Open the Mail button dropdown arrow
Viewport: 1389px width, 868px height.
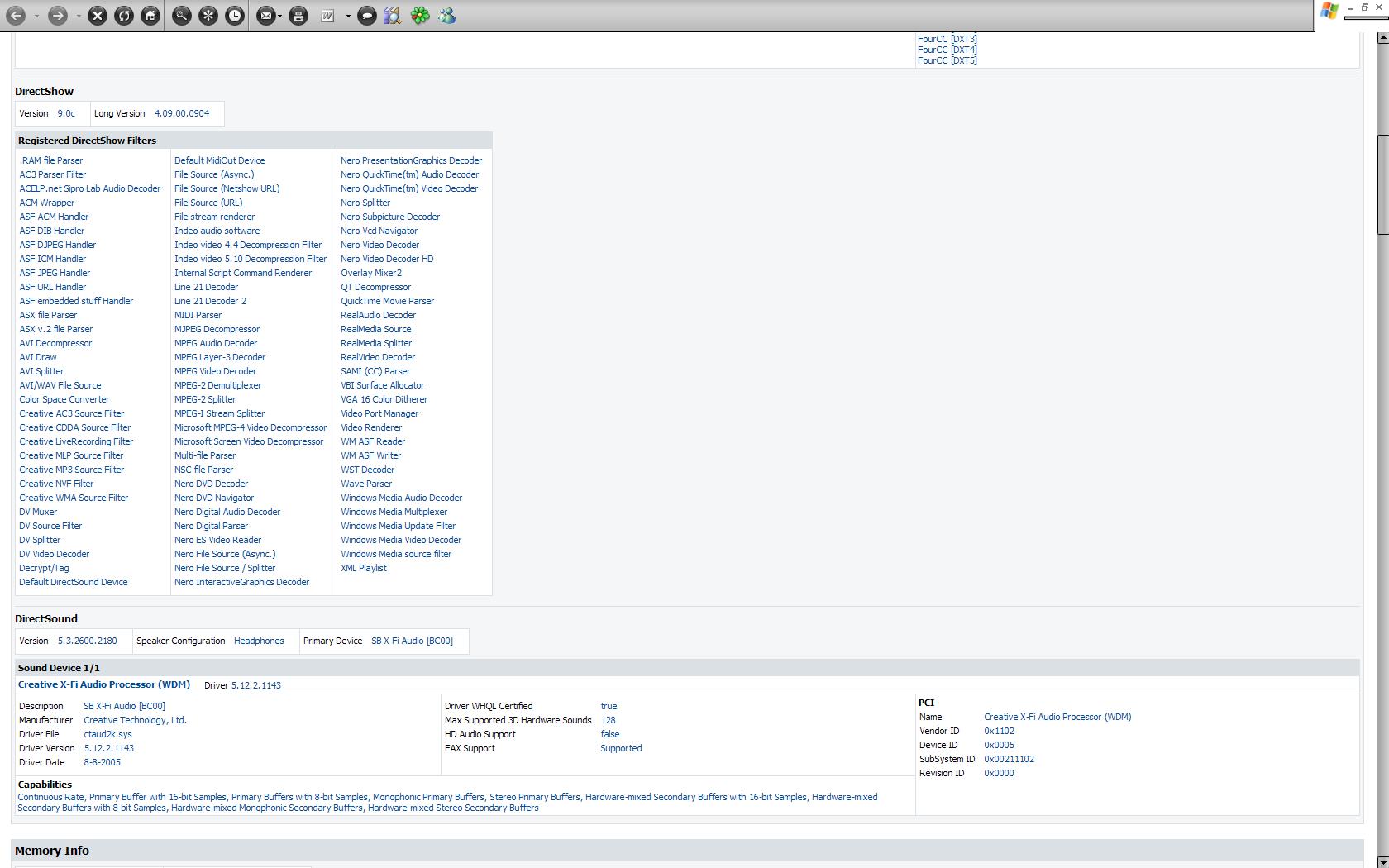279,16
